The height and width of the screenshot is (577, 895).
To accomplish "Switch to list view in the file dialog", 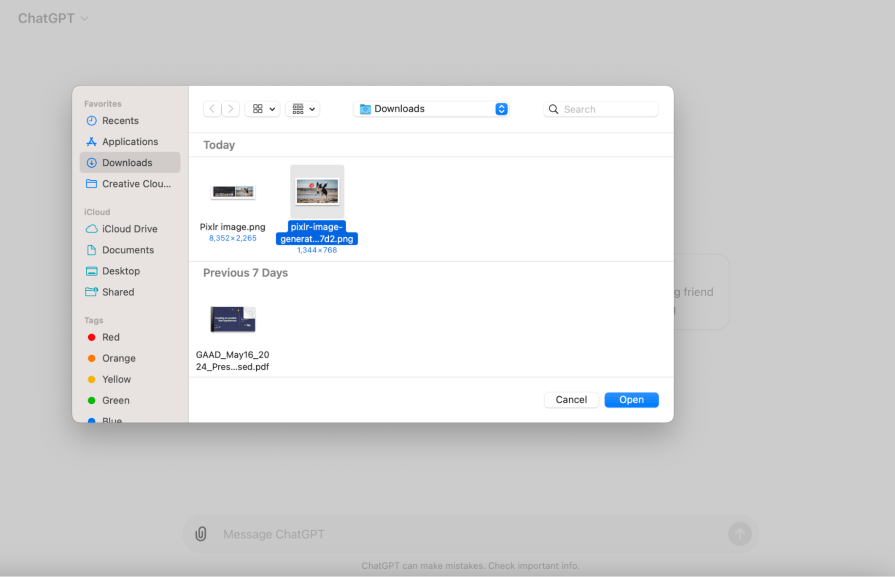I will tap(297, 108).
